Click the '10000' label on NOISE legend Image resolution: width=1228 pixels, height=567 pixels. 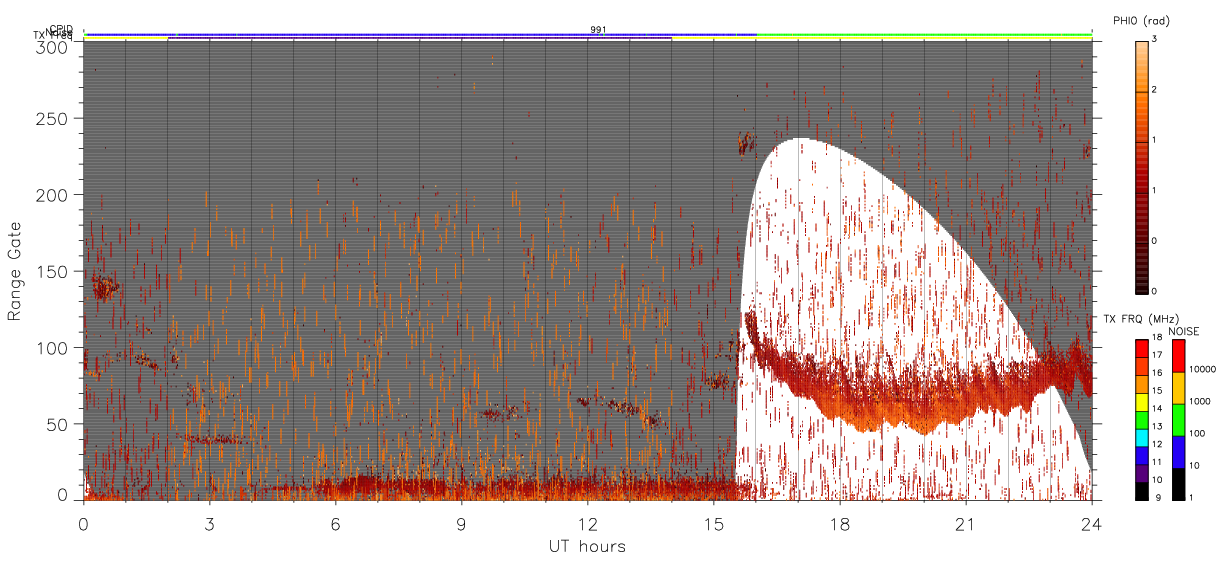1202,369
